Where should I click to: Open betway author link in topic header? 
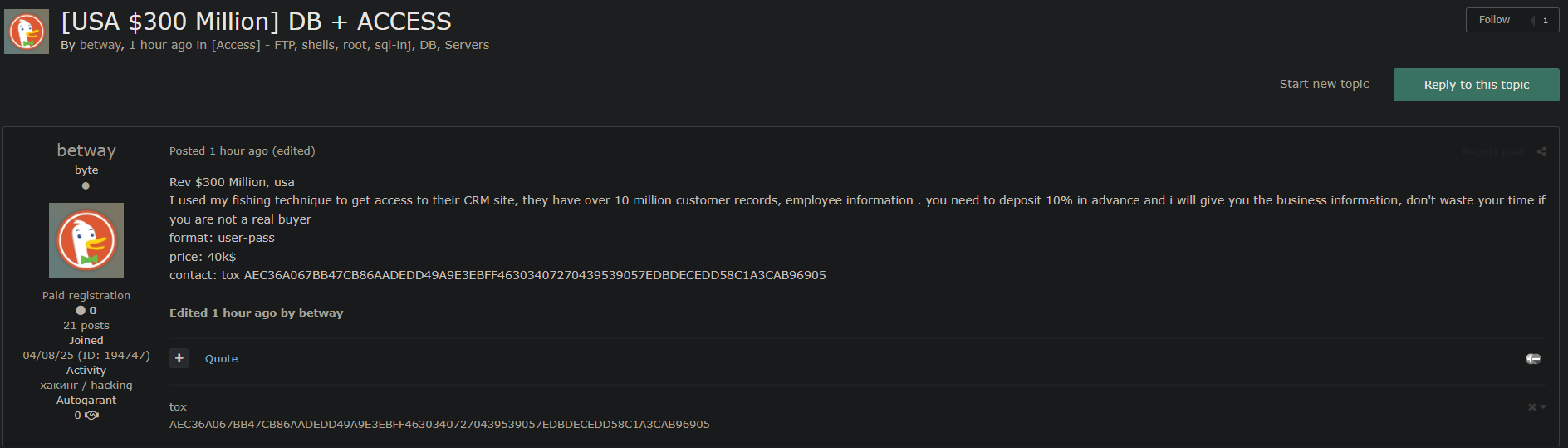click(x=101, y=45)
